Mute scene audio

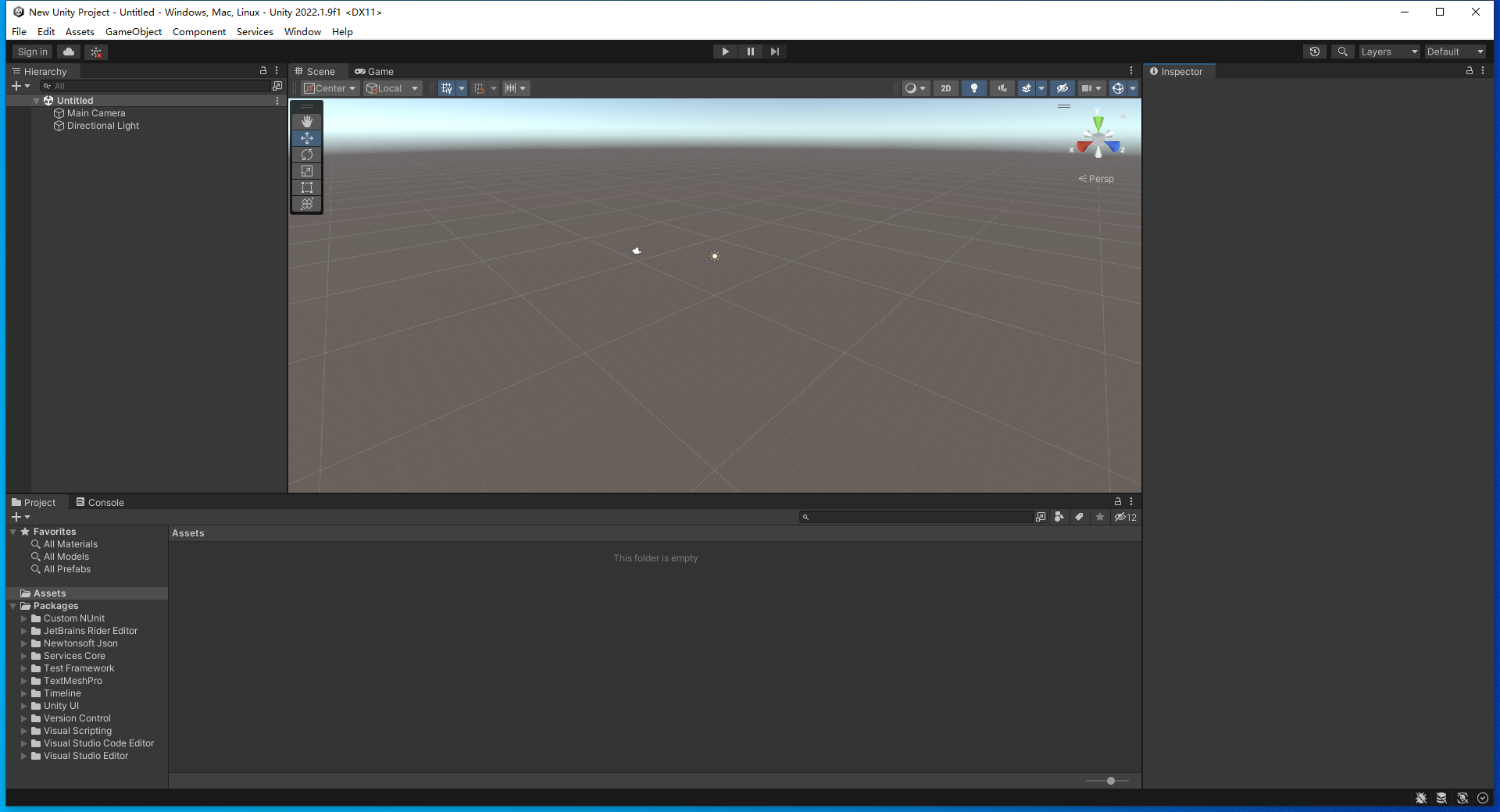1002,88
